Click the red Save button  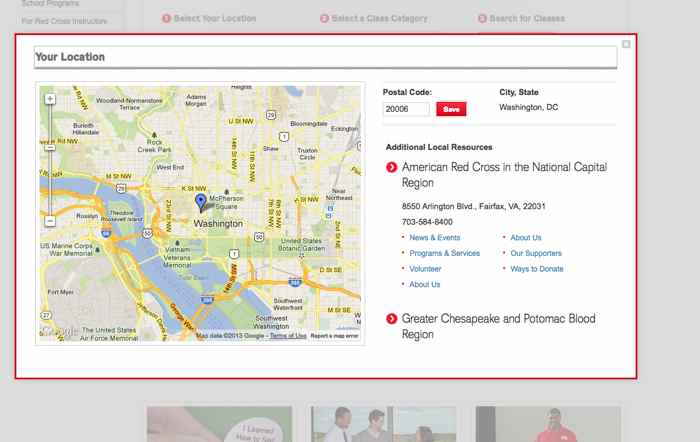(451, 109)
